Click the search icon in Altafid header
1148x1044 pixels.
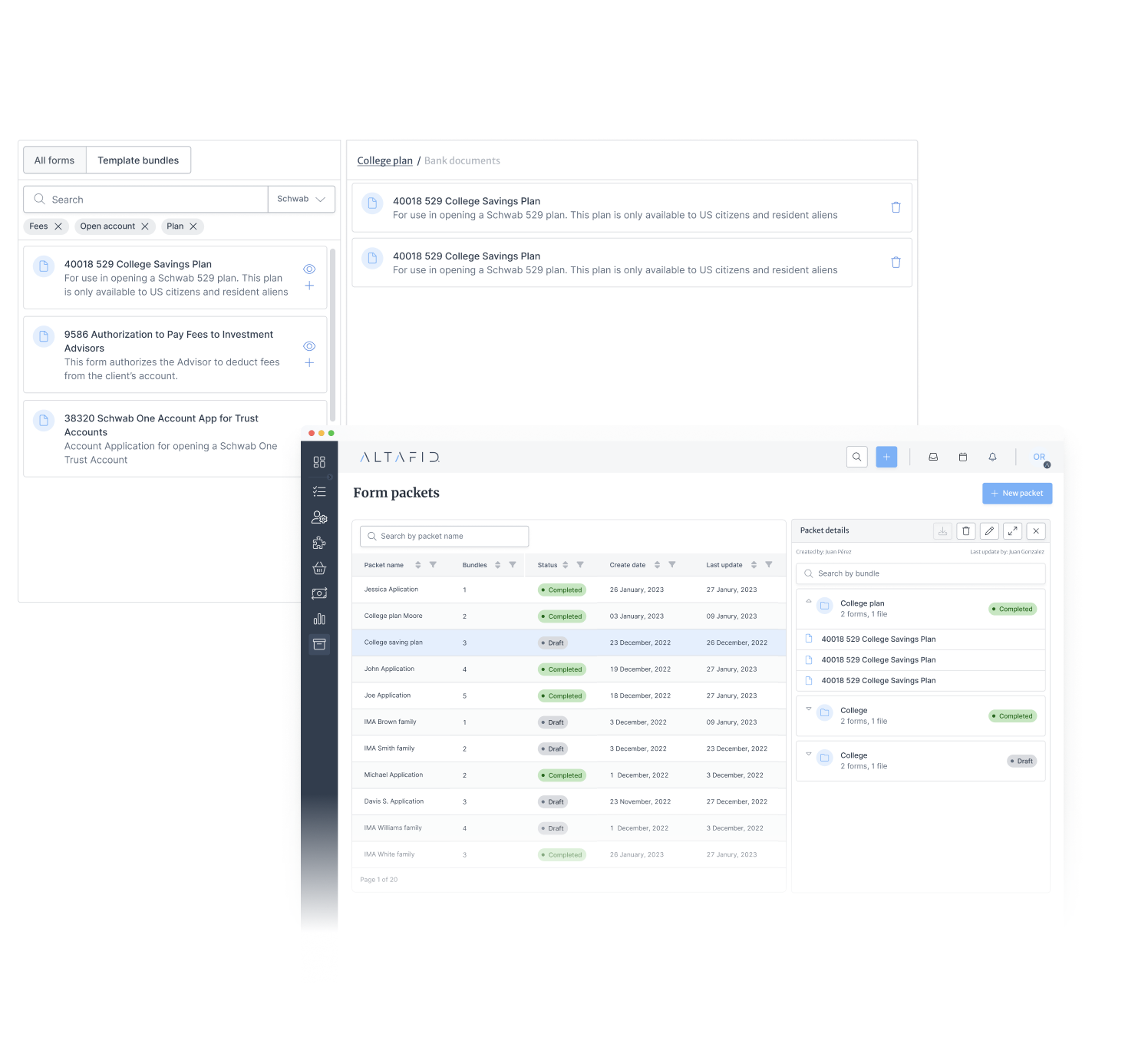[856, 457]
